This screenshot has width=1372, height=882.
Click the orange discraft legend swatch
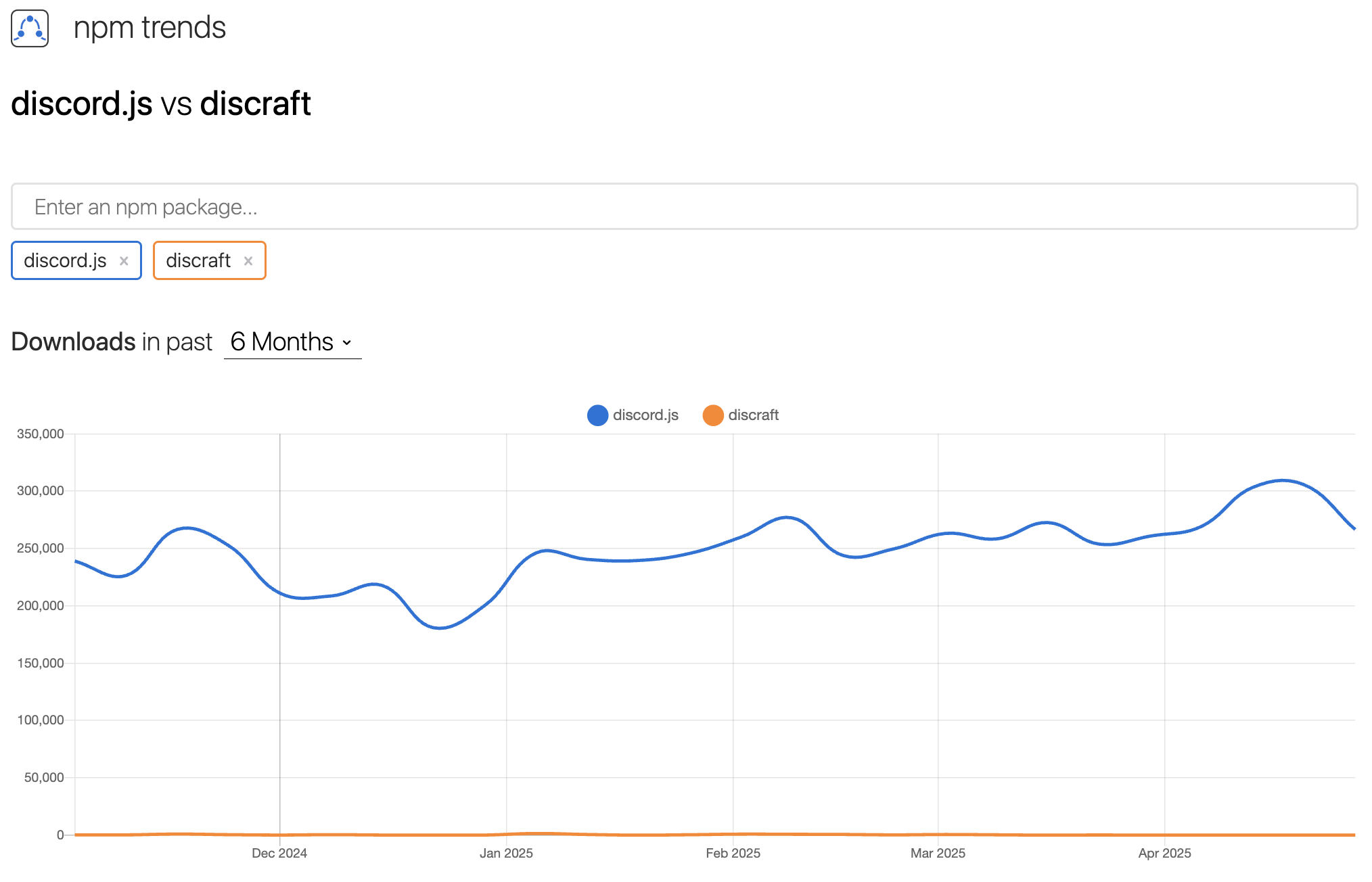(713, 415)
